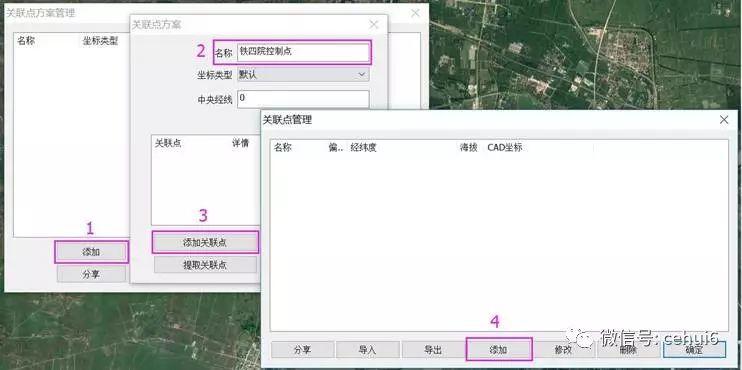Click the CAD坐标 column header
Screen dimensions: 742x370
tap(504, 148)
